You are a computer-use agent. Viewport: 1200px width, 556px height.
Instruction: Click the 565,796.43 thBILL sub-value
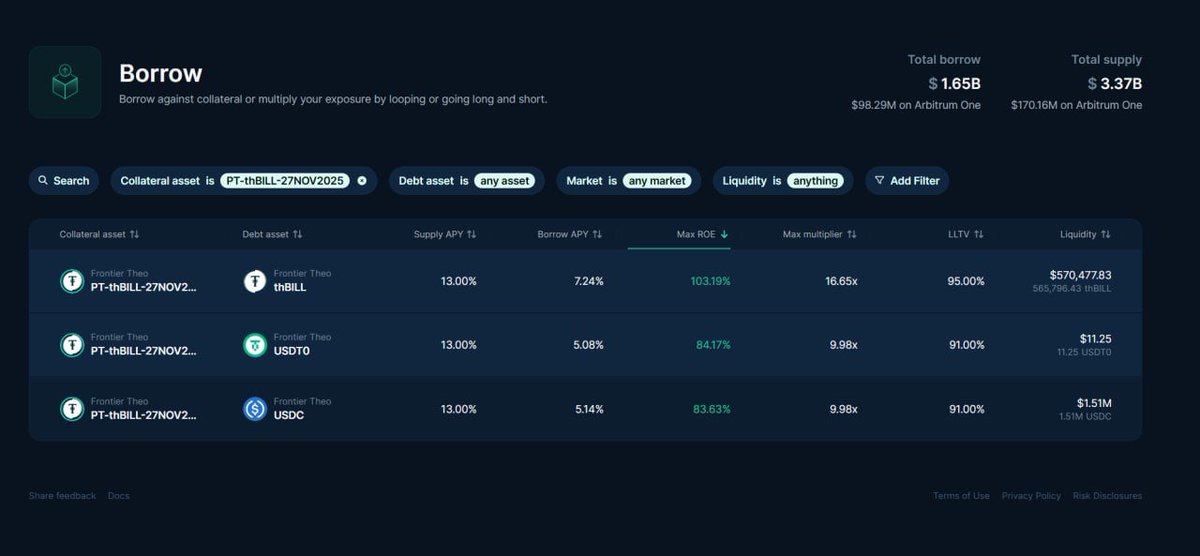(1072, 289)
